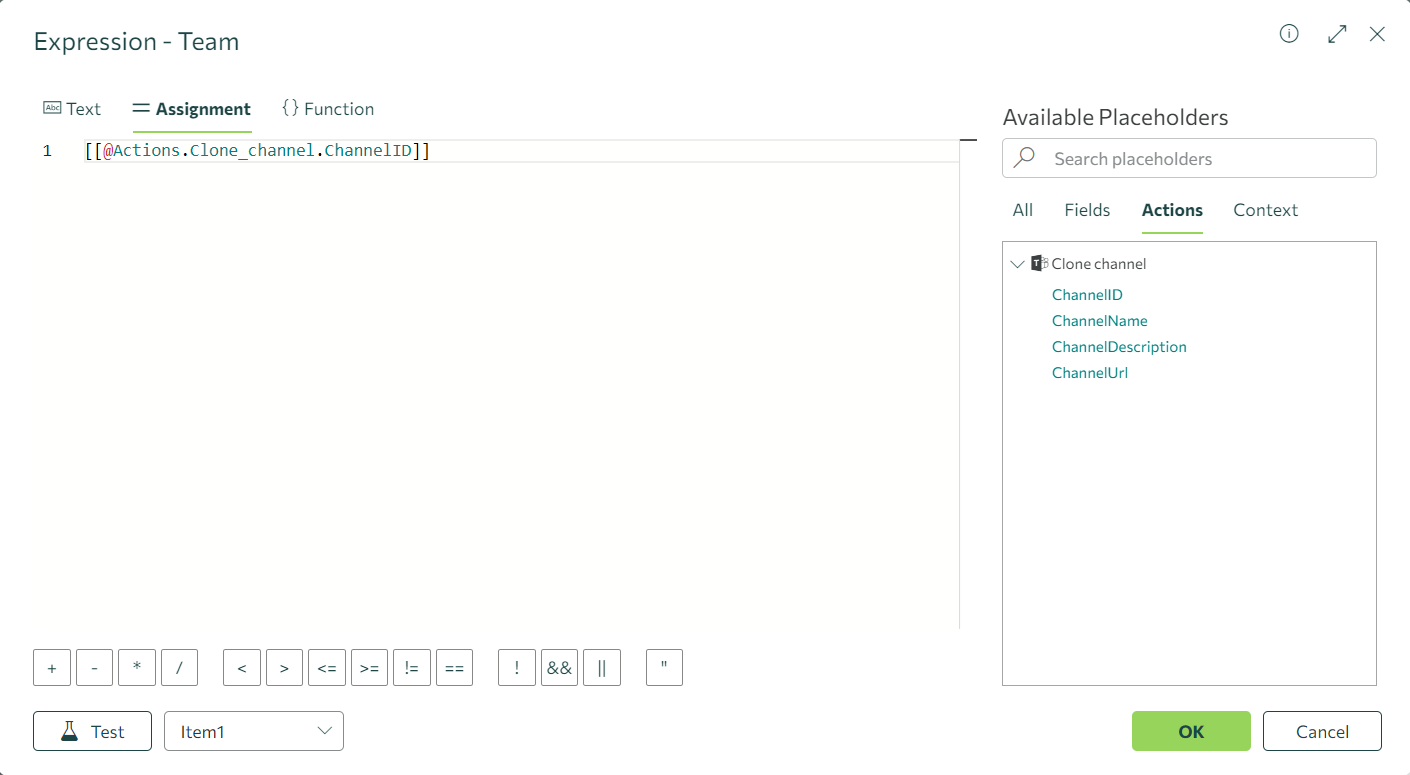Click the info icon in the header
Viewport: 1410px width, 775px height.
[x=1289, y=34]
